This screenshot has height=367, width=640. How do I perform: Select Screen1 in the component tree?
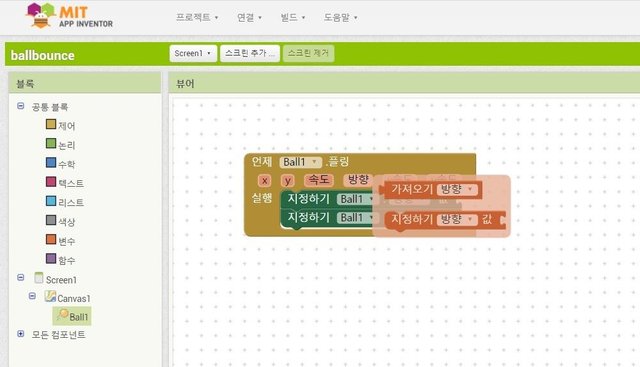[61, 280]
